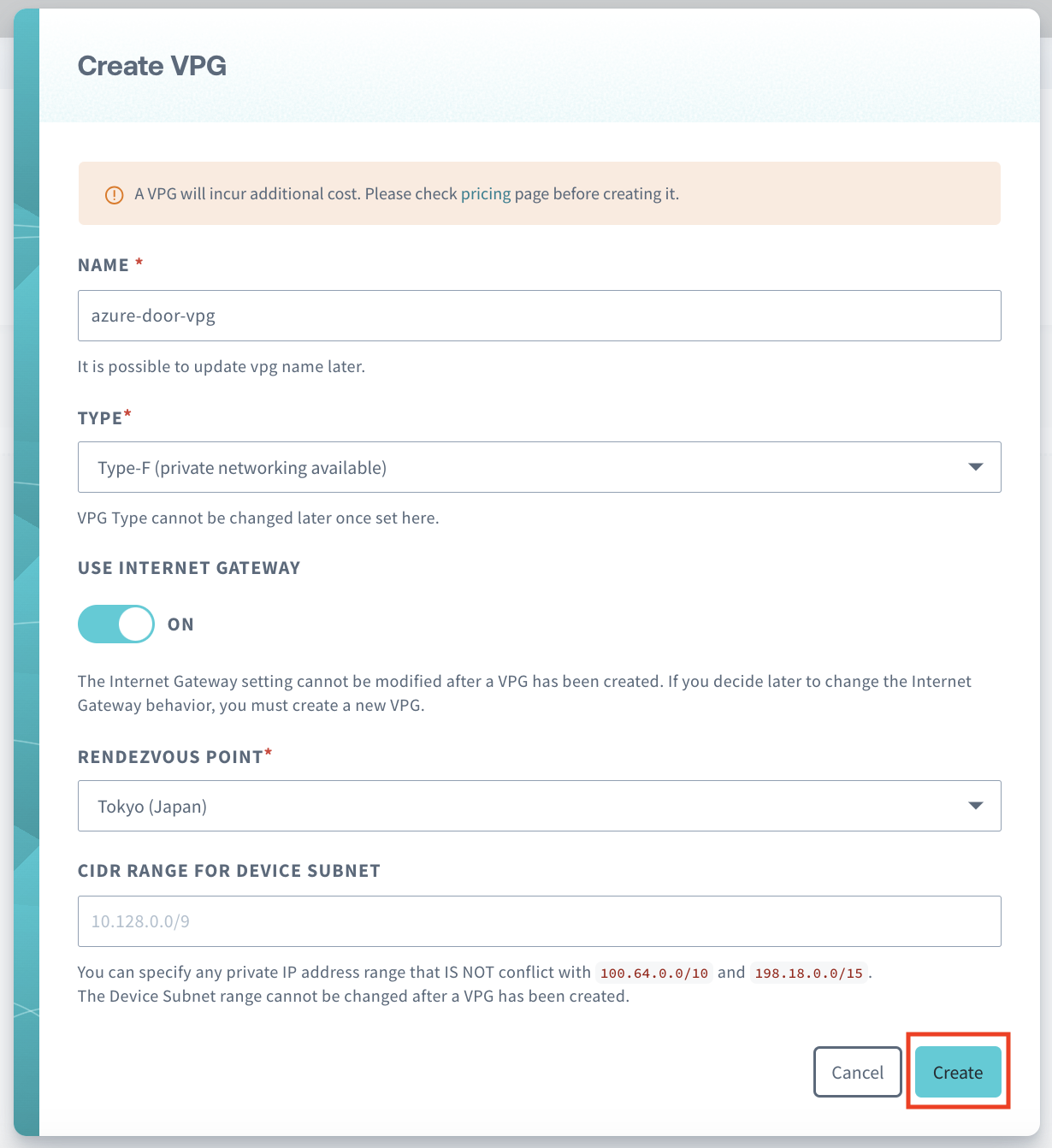The height and width of the screenshot is (1148, 1052).
Task: Click the Rendezvous Point chevron arrow
Action: pos(975,805)
